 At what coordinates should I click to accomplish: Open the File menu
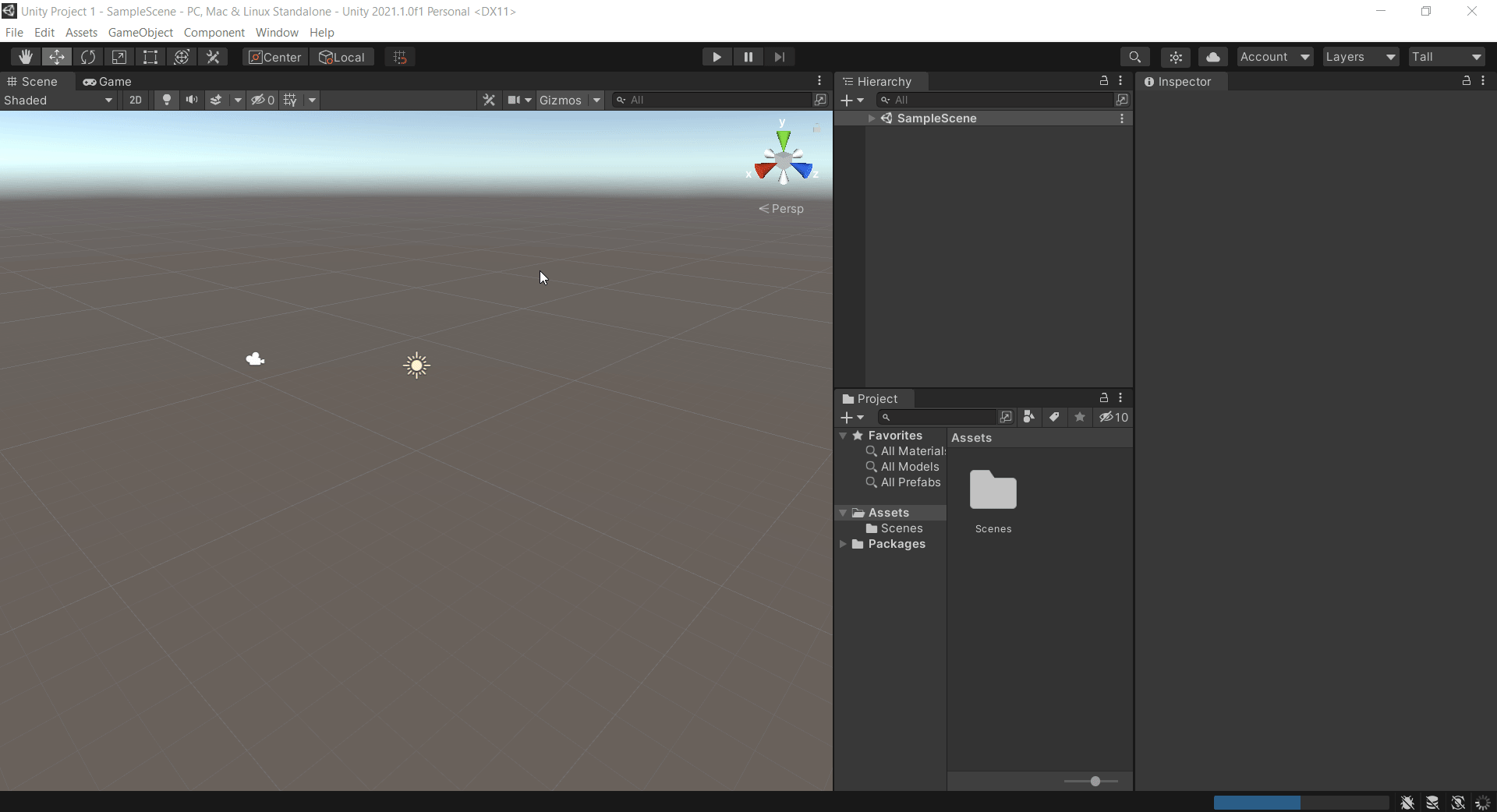14,32
